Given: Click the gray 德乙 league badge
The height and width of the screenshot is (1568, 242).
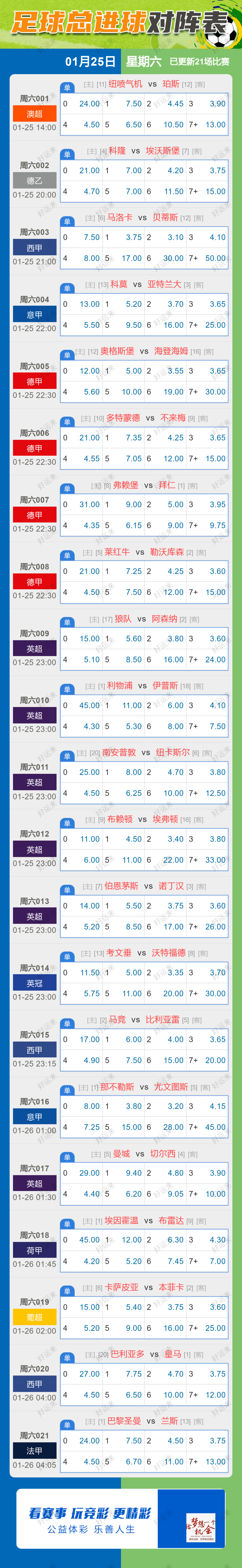Looking at the screenshot, I should (35, 181).
